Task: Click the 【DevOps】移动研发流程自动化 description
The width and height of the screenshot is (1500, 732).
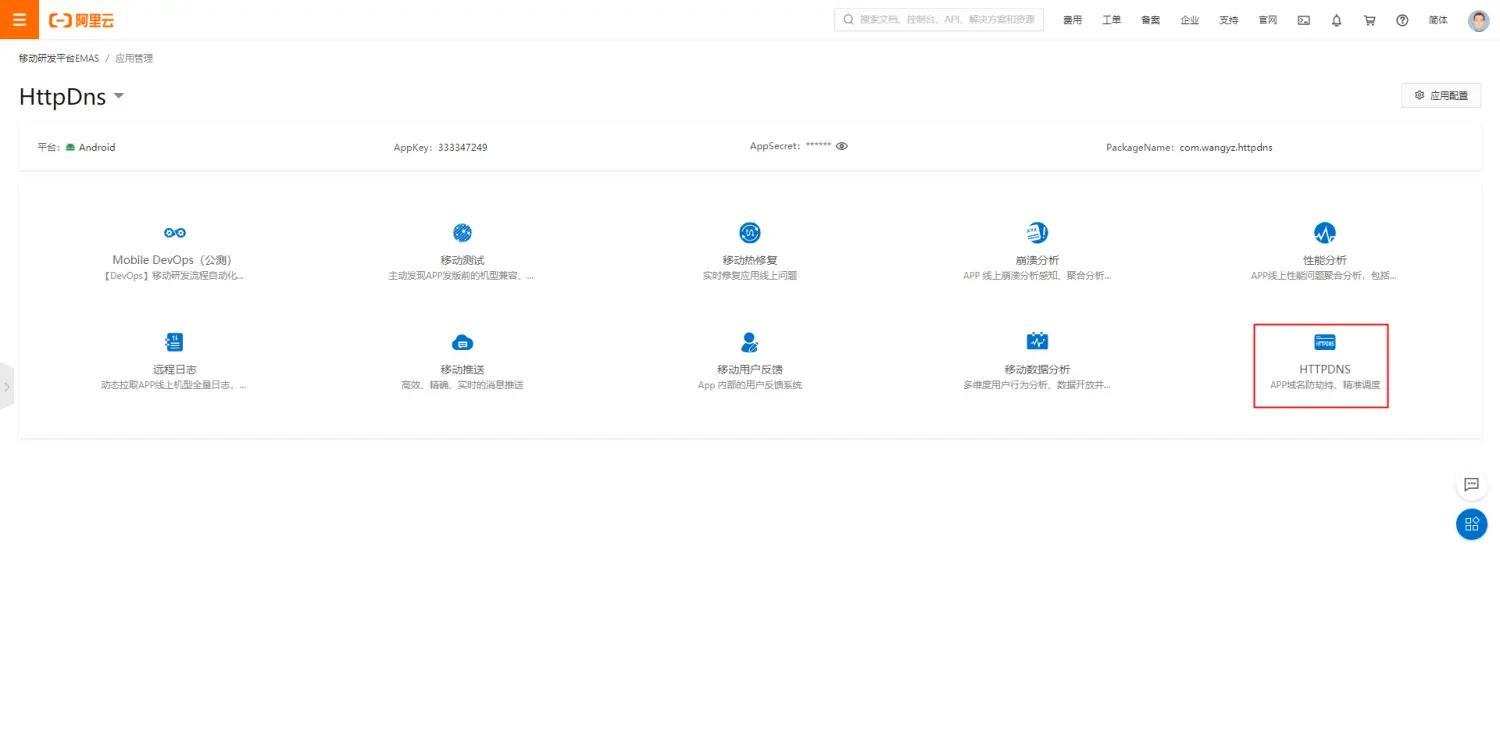Action: coord(175,276)
